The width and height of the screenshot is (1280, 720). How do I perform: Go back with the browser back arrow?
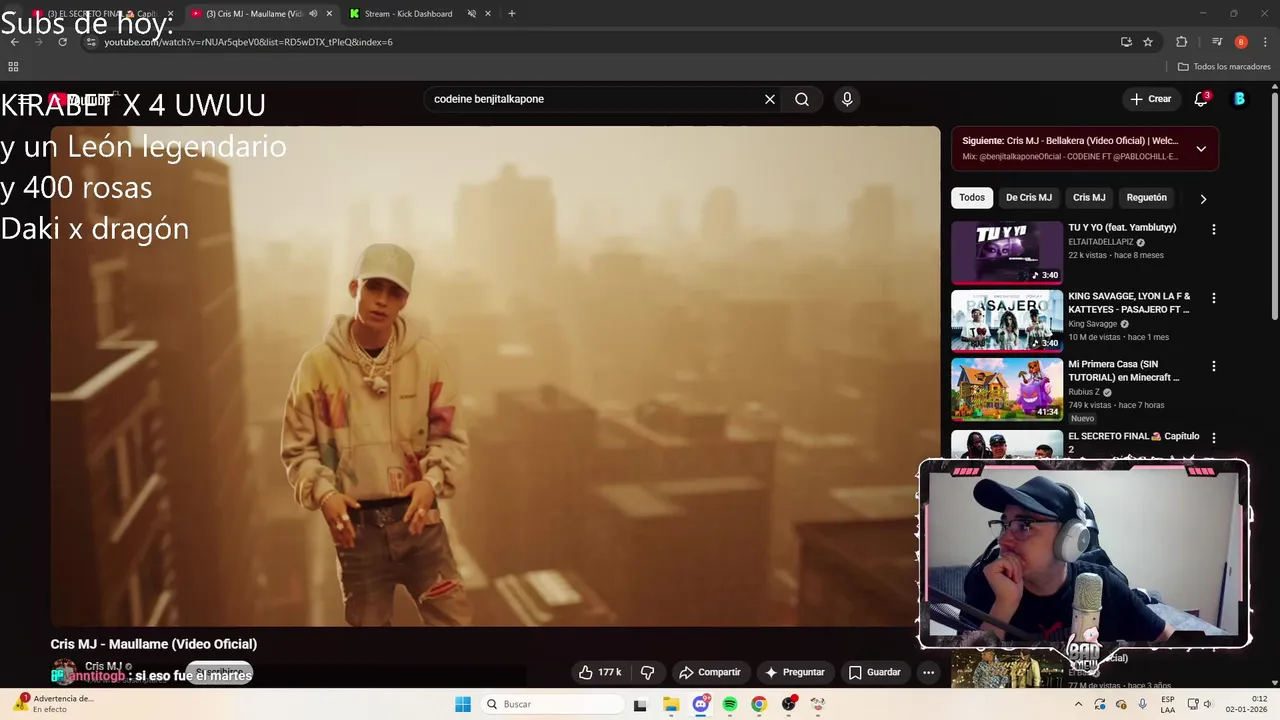[x=14, y=42]
